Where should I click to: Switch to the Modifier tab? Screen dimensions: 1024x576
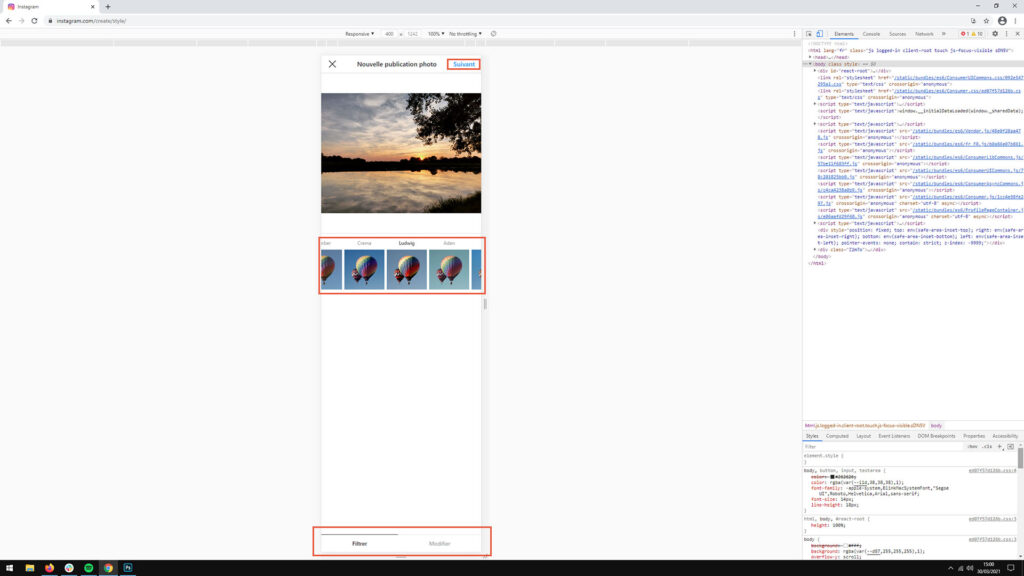[x=440, y=543]
